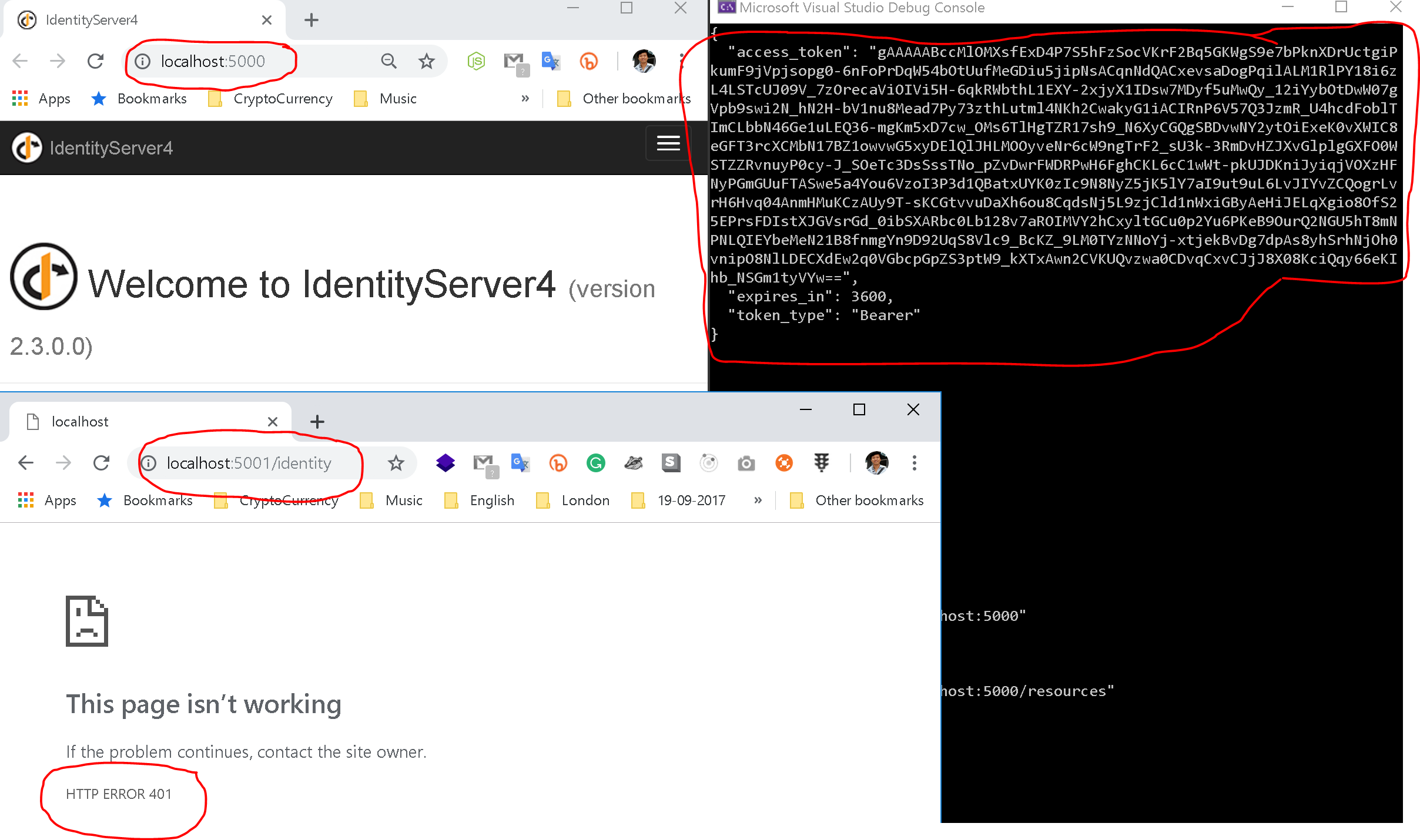Open the Music bookmark folder in the top browser
This screenshot has height=840, width=1420.
tap(386, 99)
